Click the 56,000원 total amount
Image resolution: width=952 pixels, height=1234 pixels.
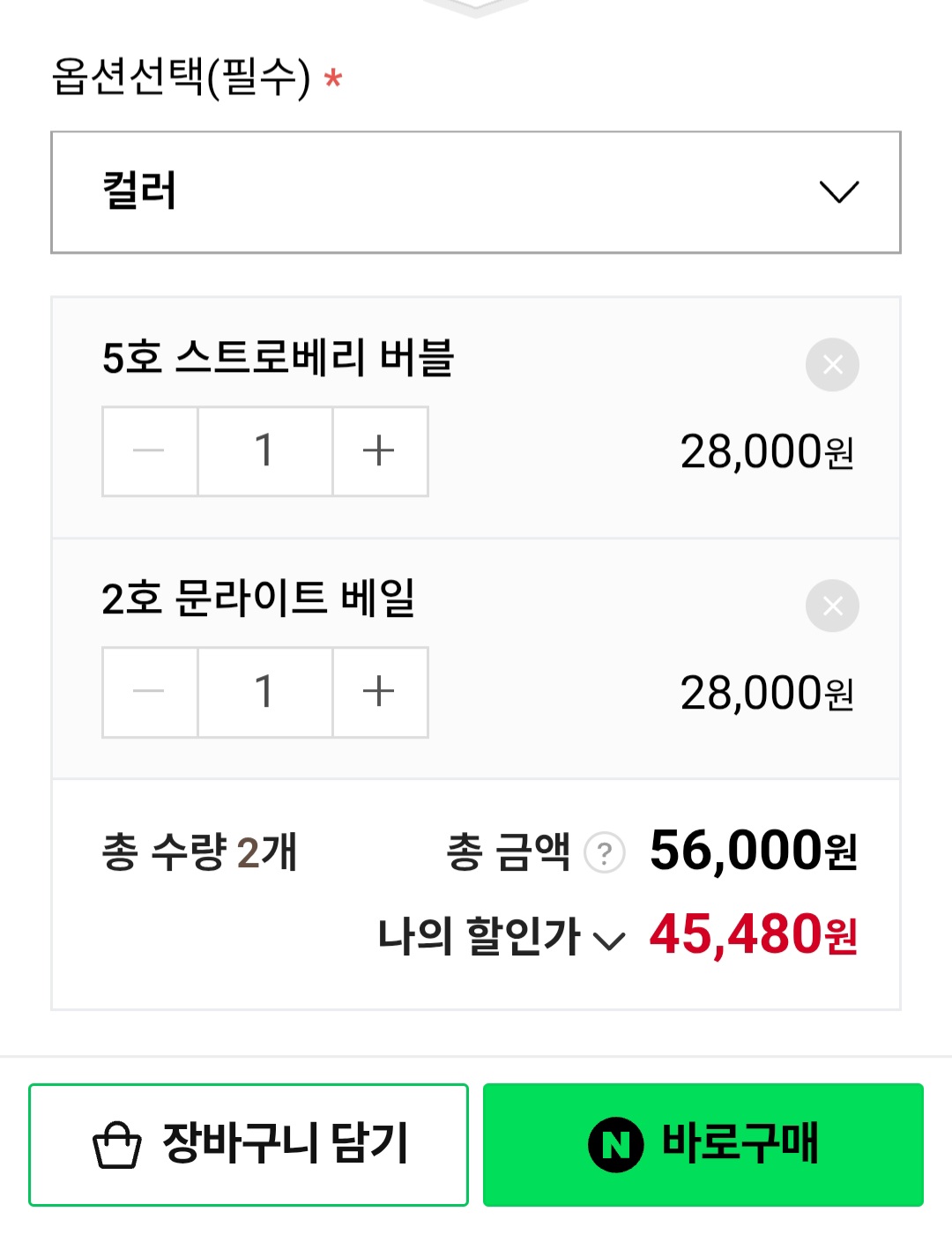tap(753, 851)
